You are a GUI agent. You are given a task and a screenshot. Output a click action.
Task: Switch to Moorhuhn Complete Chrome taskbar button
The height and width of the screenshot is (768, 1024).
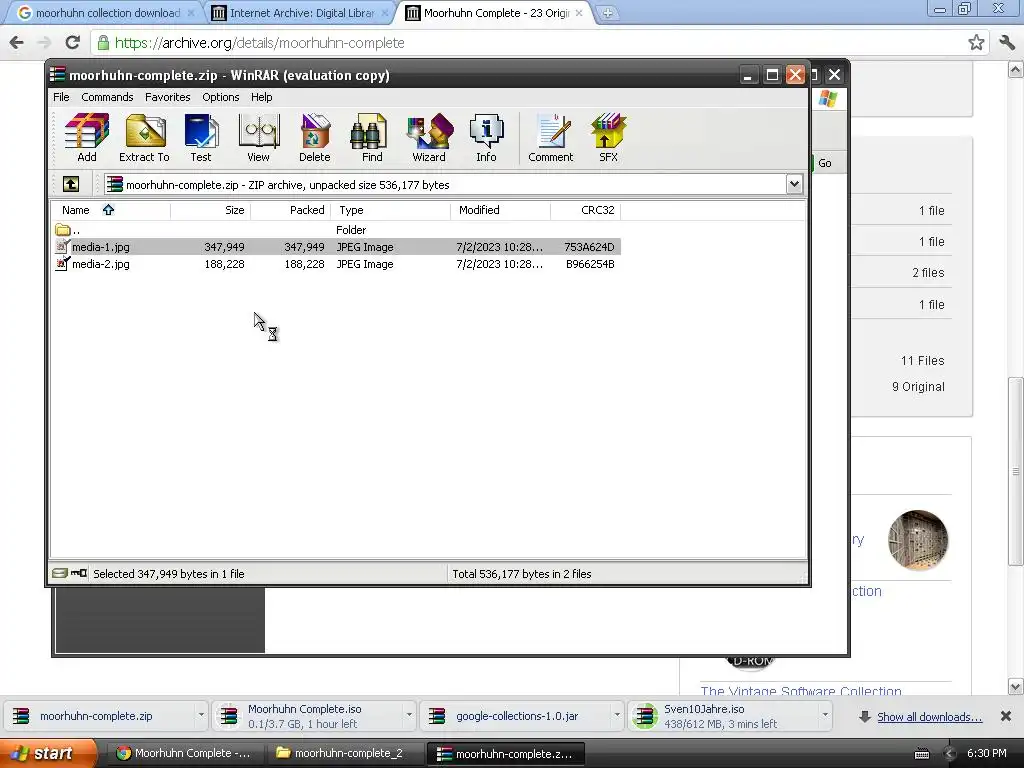184,754
